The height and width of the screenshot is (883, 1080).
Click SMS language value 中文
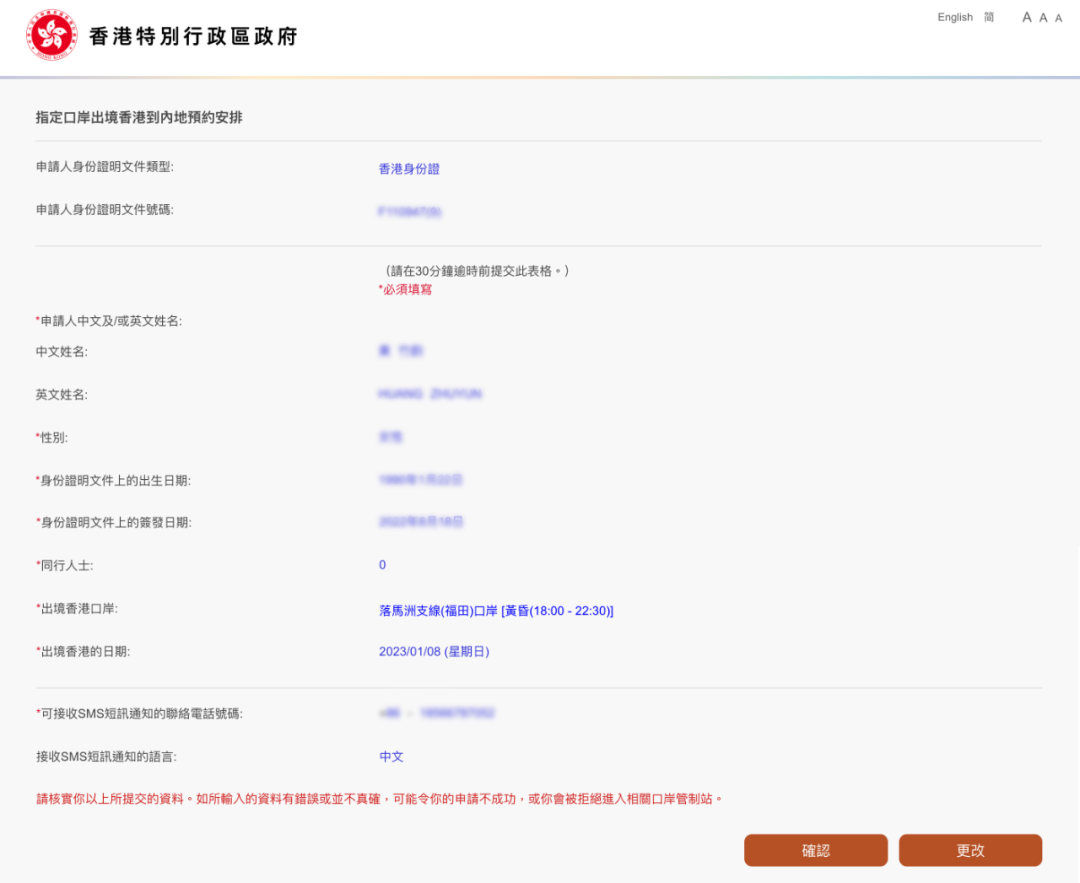(x=391, y=756)
